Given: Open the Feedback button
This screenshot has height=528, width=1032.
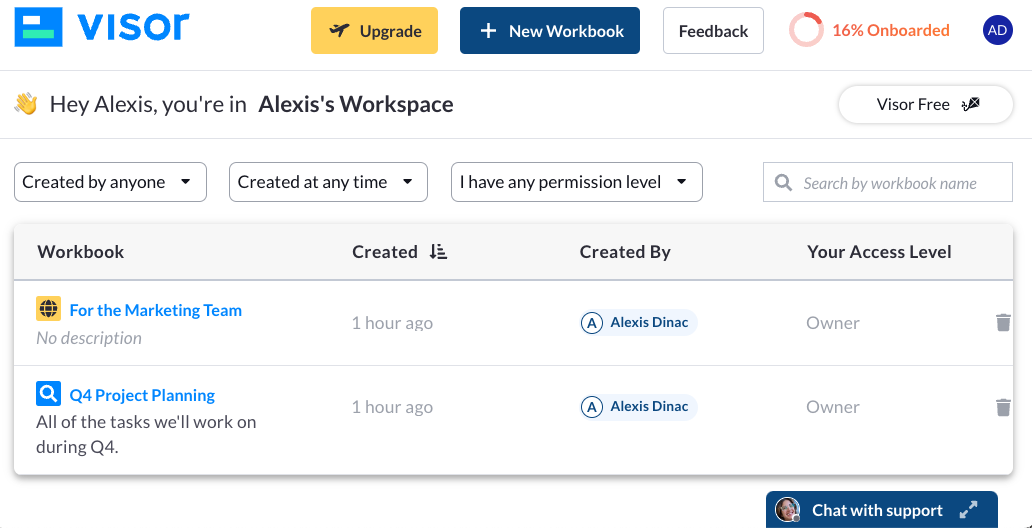Looking at the screenshot, I should [713, 30].
